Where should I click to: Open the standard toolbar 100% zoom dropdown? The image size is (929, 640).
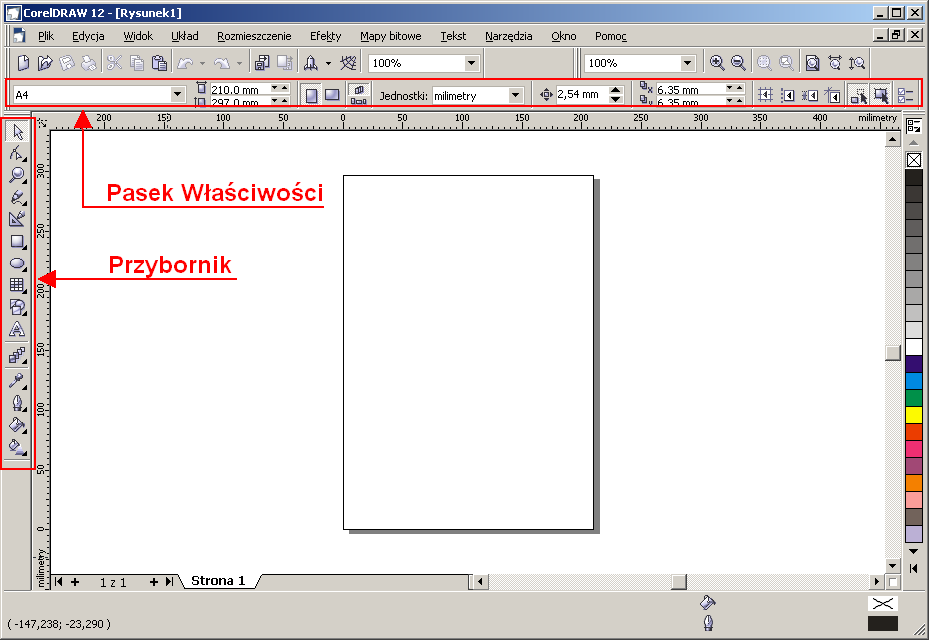pyautogui.click(x=472, y=63)
